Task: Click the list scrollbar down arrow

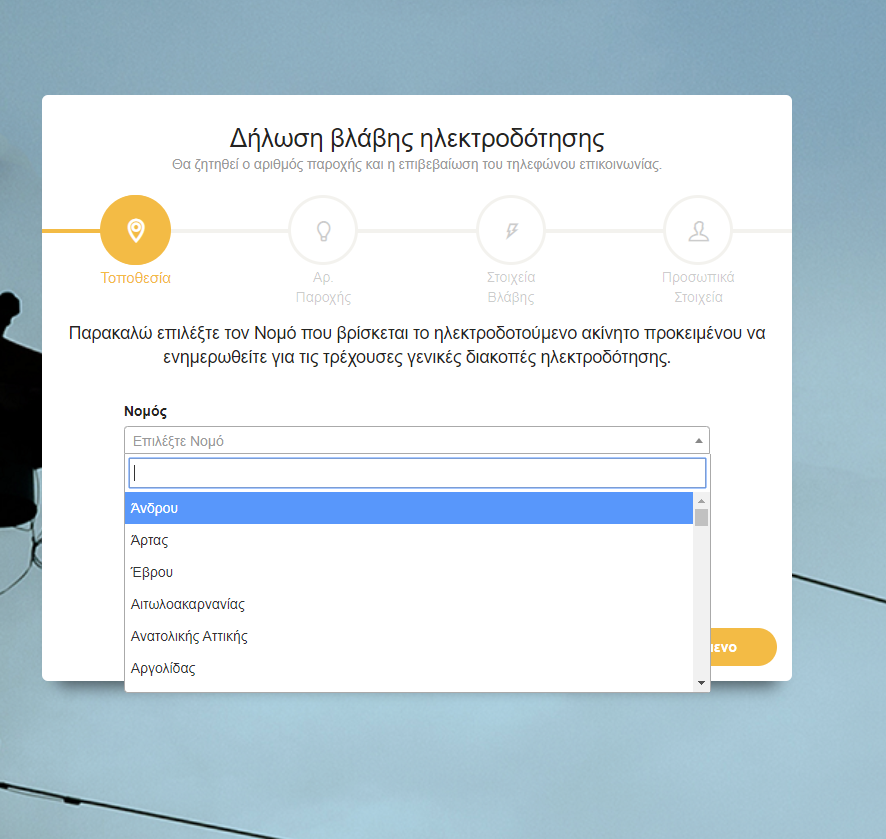Action: tap(701, 682)
